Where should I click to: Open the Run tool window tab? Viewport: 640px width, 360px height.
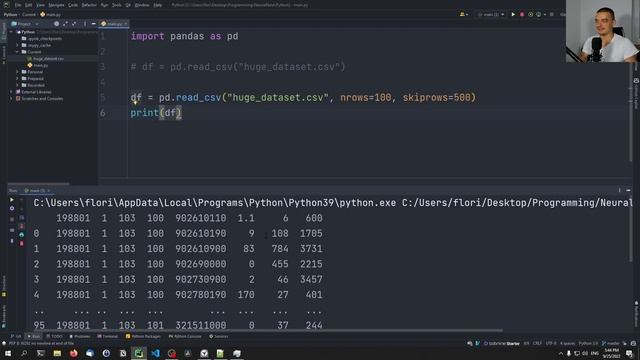click(x=33, y=336)
